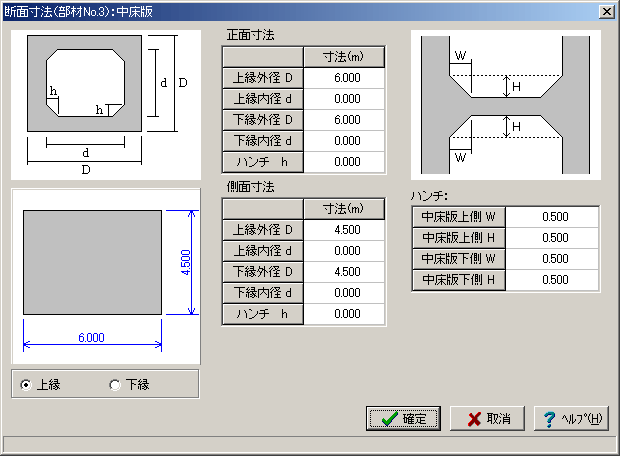Image resolution: width=620 pixels, height=456 pixels.
Task: Open help with ヘルプ(H) button
Action: point(571,418)
